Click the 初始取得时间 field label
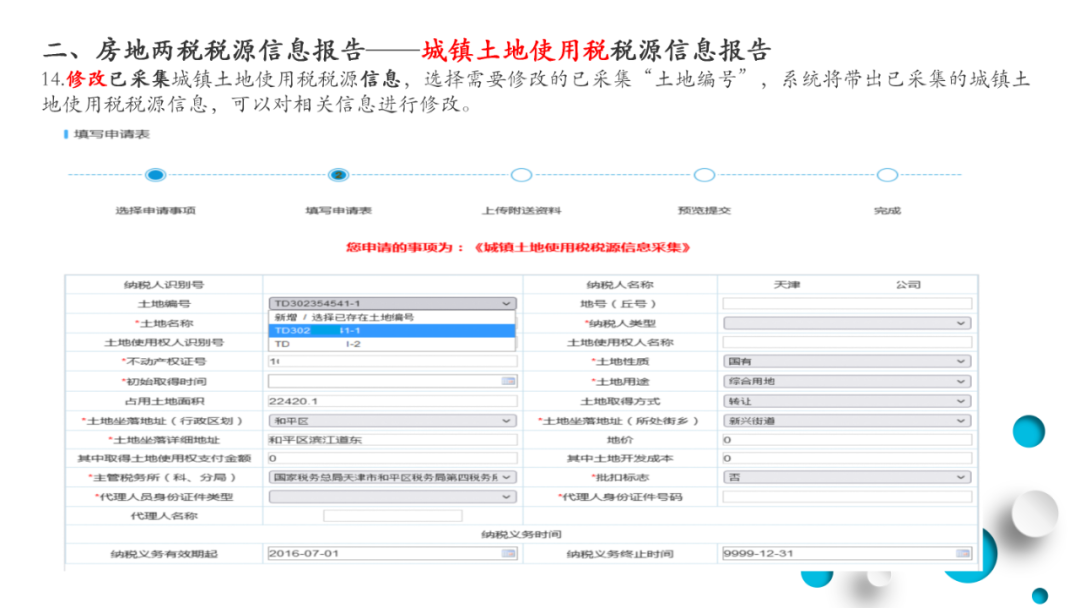Screen dimensions: 1080x608 [x=164, y=381]
